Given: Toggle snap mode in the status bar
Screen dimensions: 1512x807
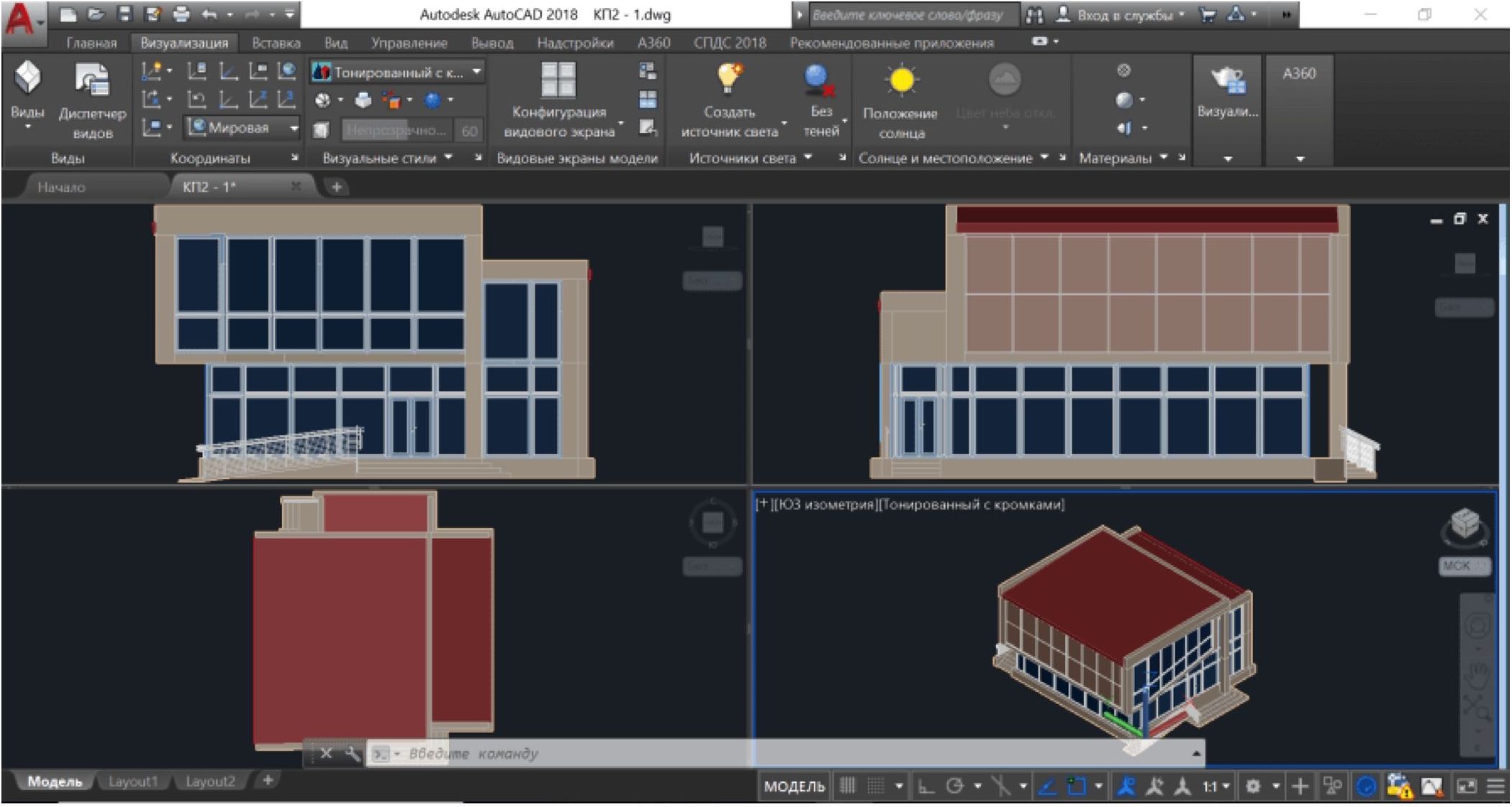Looking at the screenshot, I should tap(875, 786).
